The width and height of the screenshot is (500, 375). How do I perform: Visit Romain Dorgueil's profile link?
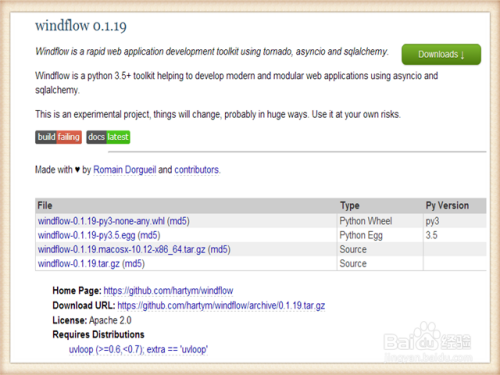(x=124, y=170)
